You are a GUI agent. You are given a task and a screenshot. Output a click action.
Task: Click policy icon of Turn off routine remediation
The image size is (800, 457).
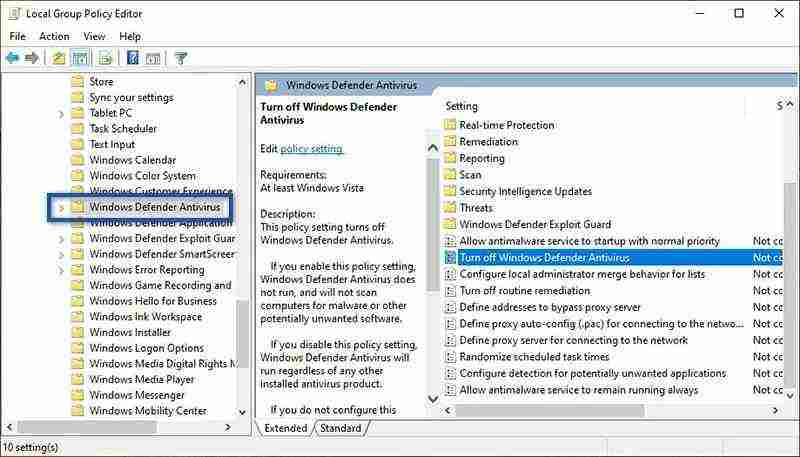click(x=450, y=291)
